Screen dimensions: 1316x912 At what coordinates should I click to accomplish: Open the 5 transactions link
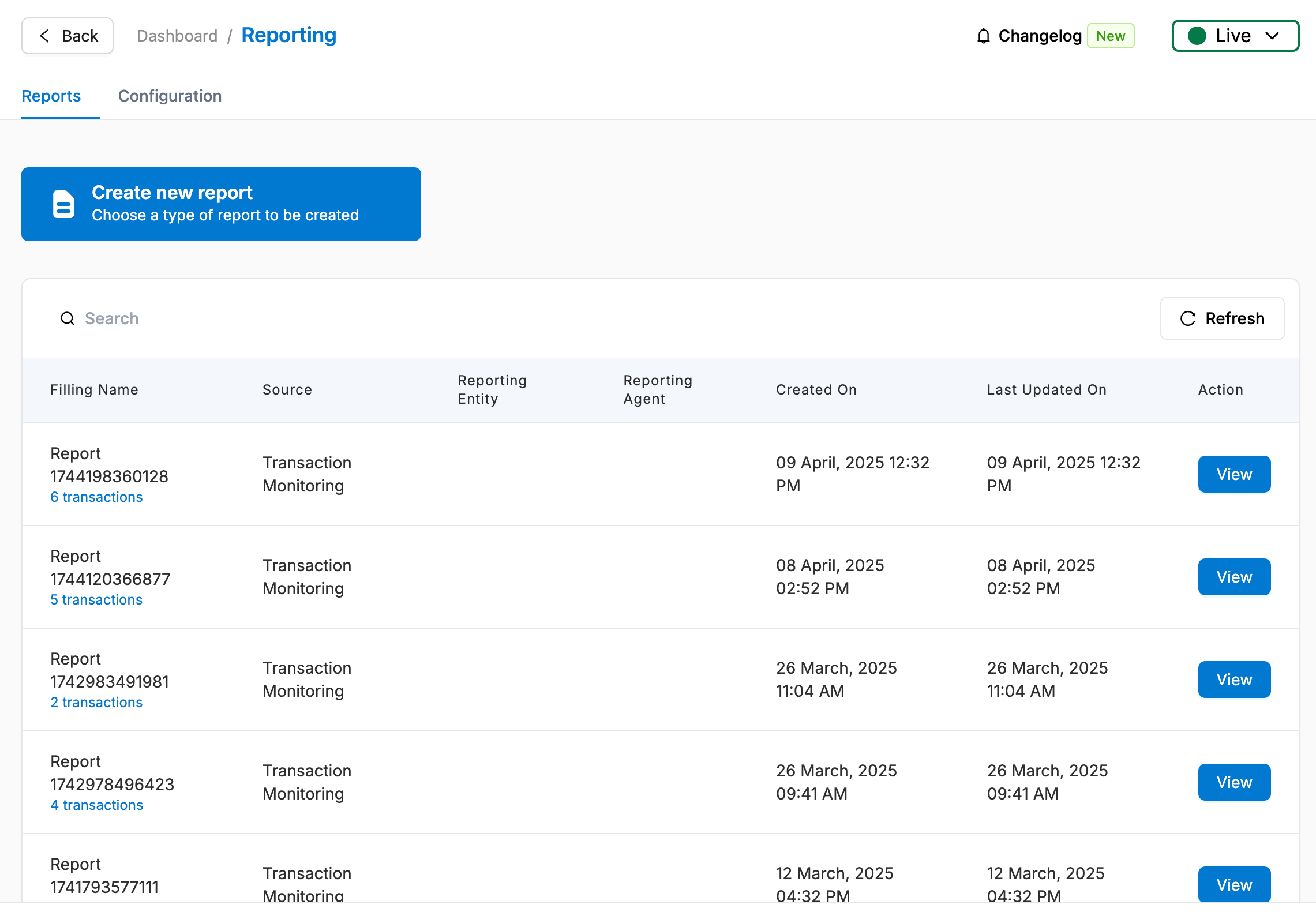pos(96,600)
